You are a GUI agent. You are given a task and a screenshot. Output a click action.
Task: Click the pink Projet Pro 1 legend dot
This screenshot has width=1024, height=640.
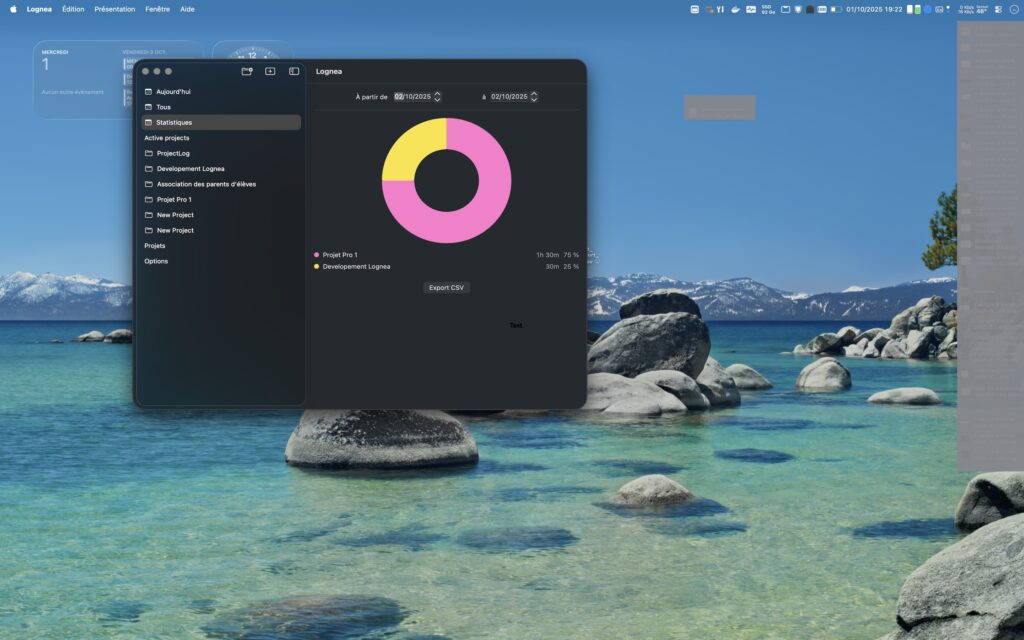(x=317, y=255)
